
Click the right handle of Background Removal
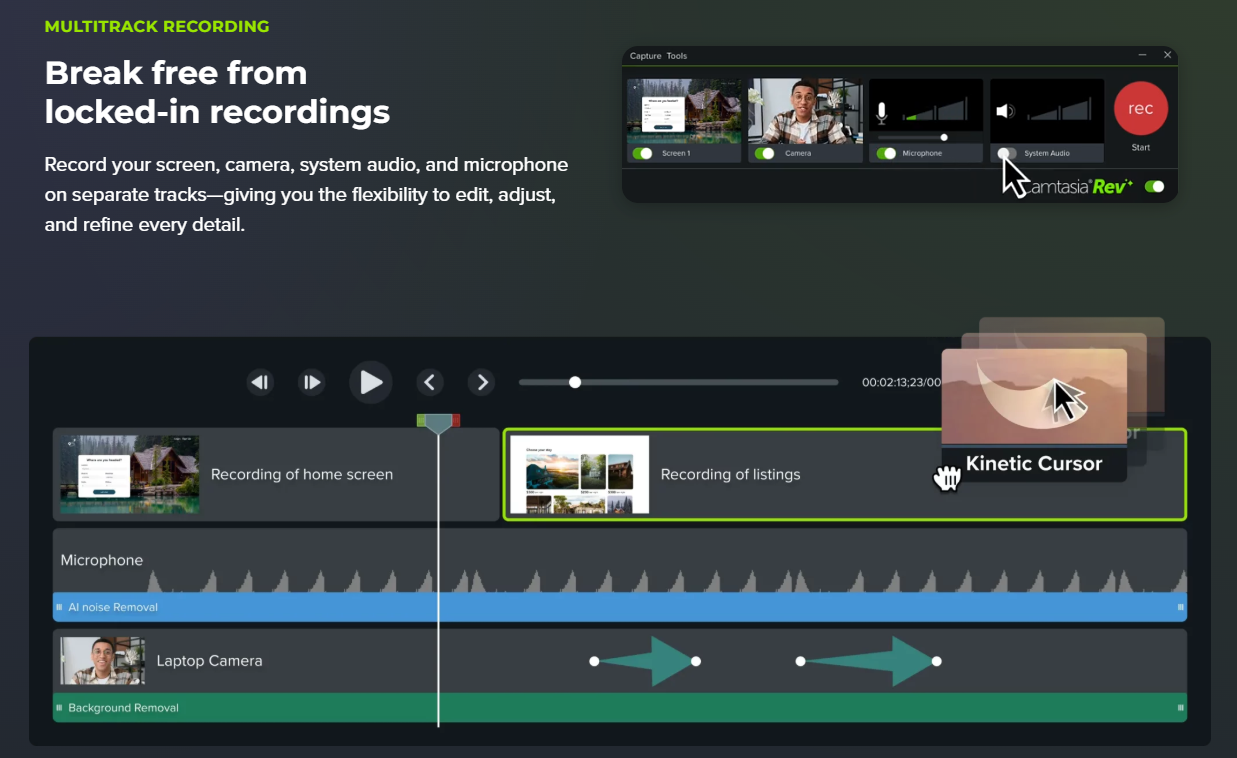(1181, 708)
